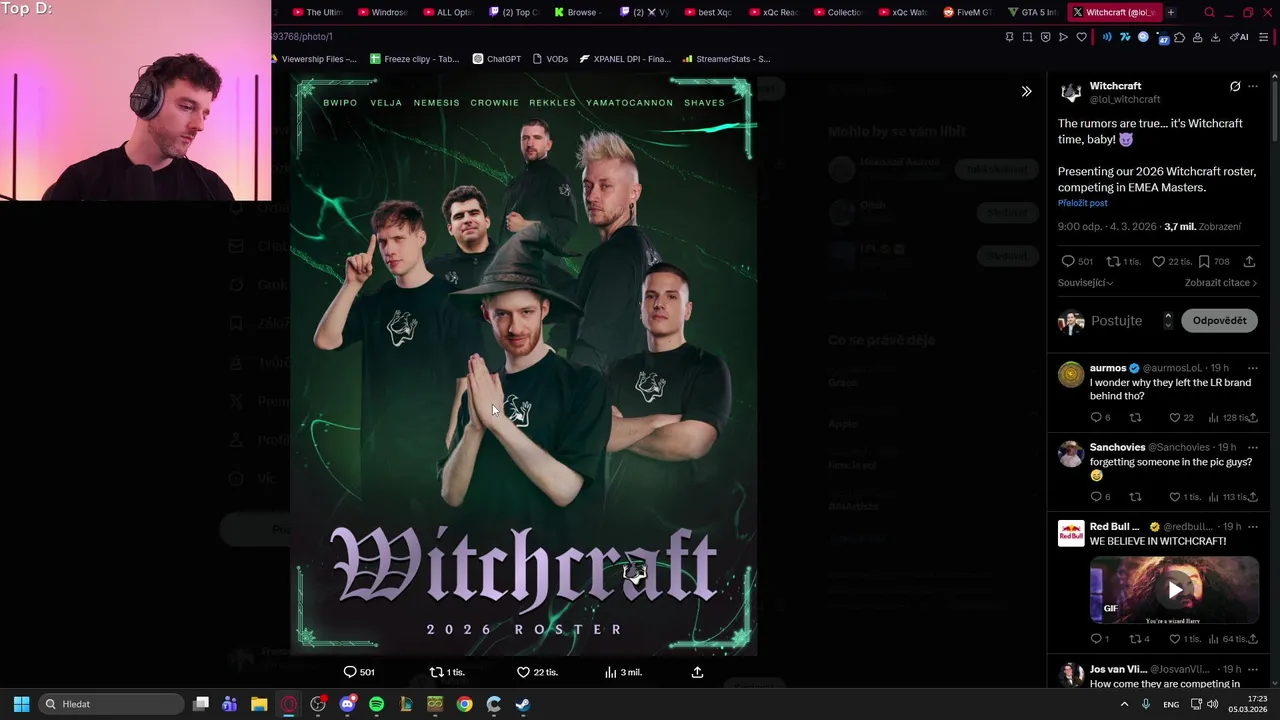Switch to the Collection browser tab

pyautogui.click(x=837, y=12)
